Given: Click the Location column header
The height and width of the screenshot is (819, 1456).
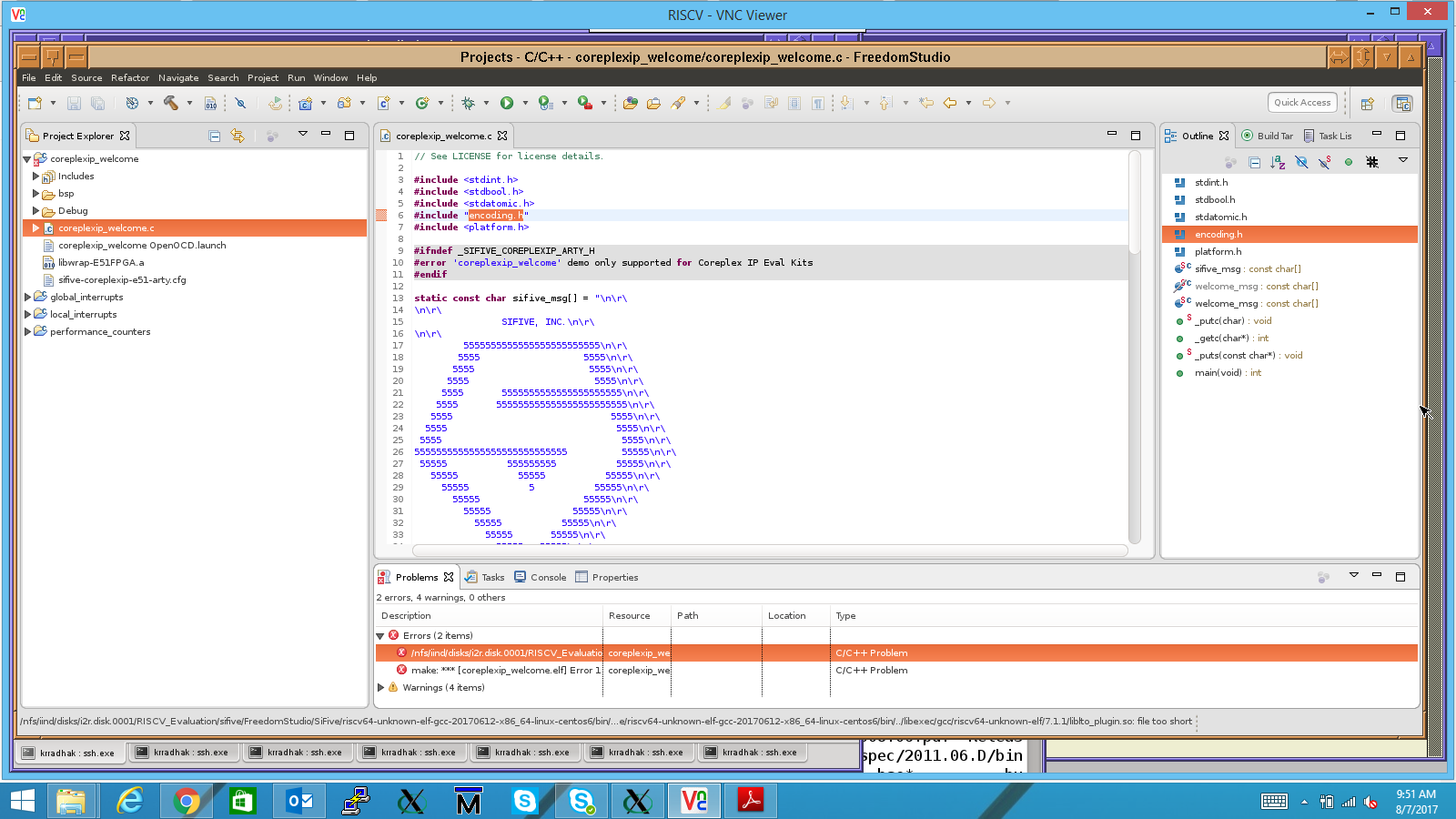Looking at the screenshot, I should 796,616.
